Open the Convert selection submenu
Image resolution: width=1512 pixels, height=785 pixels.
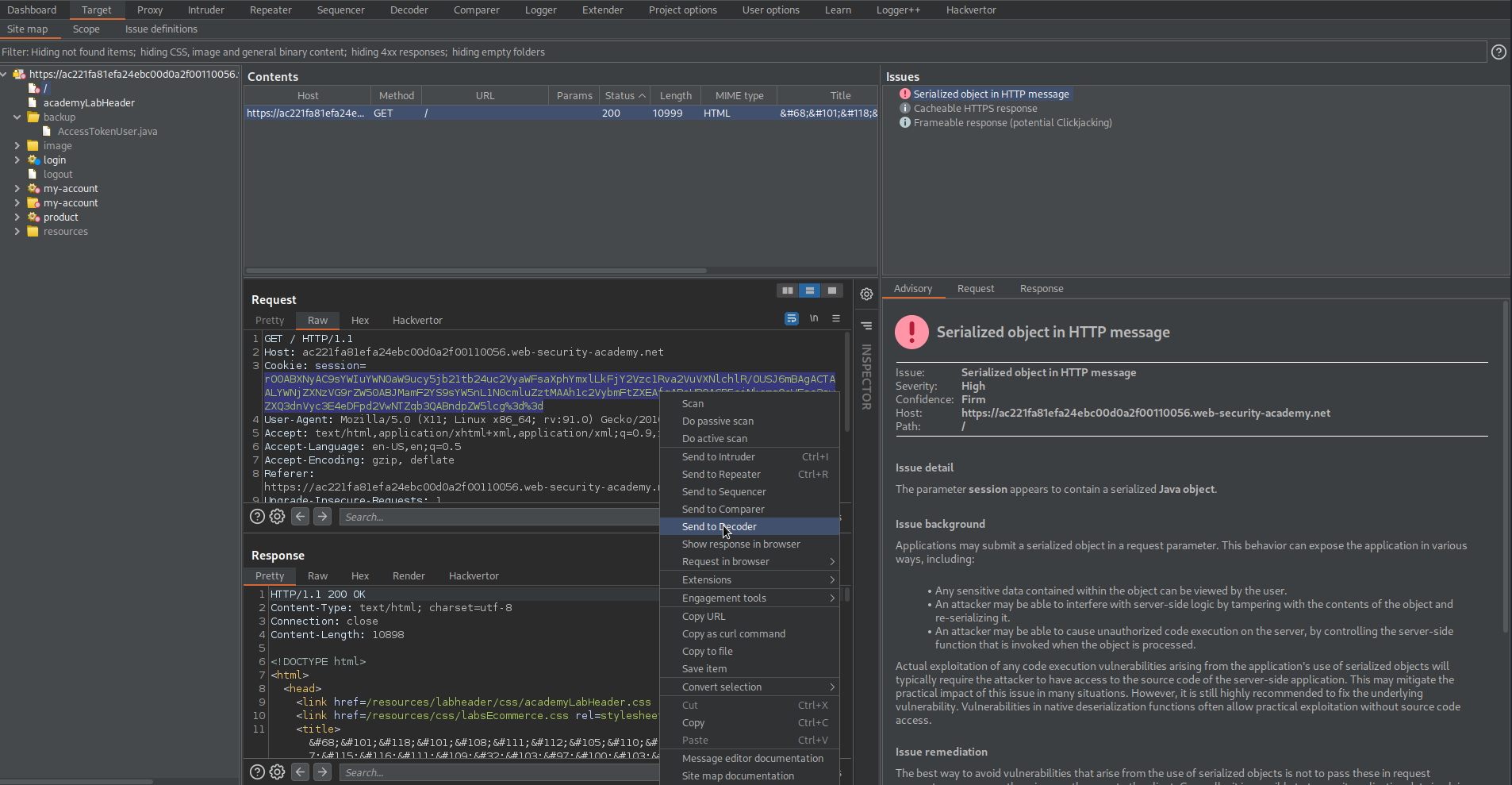750,687
